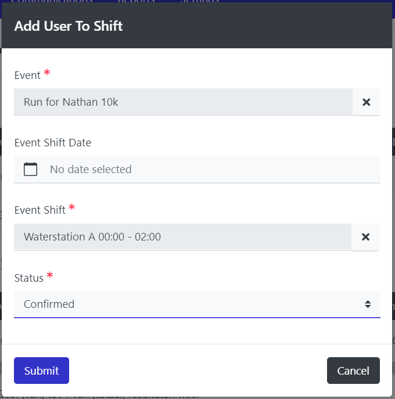The image size is (395, 399).
Task: Click the Status dropdown arrows
Action: coord(368,304)
